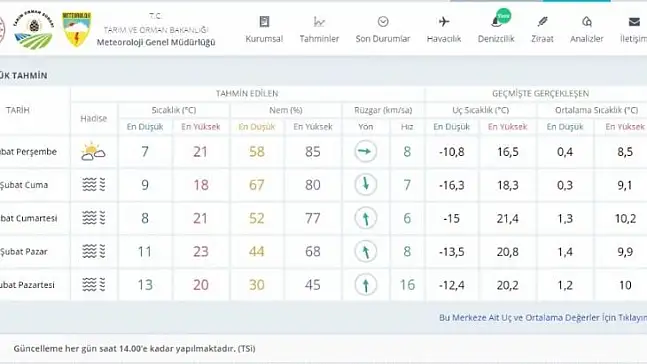Select the Tahminler menu label
This screenshot has width=647, height=364.
click(319, 39)
